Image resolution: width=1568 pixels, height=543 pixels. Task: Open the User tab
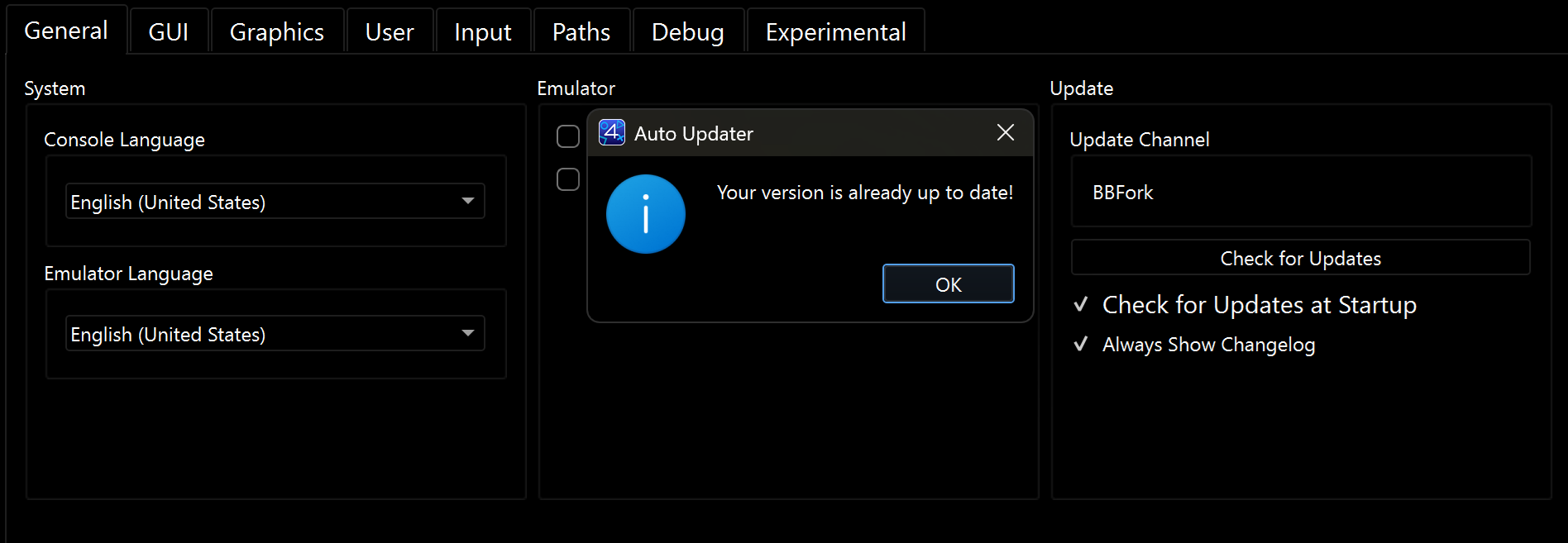click(x=390, y=32)
